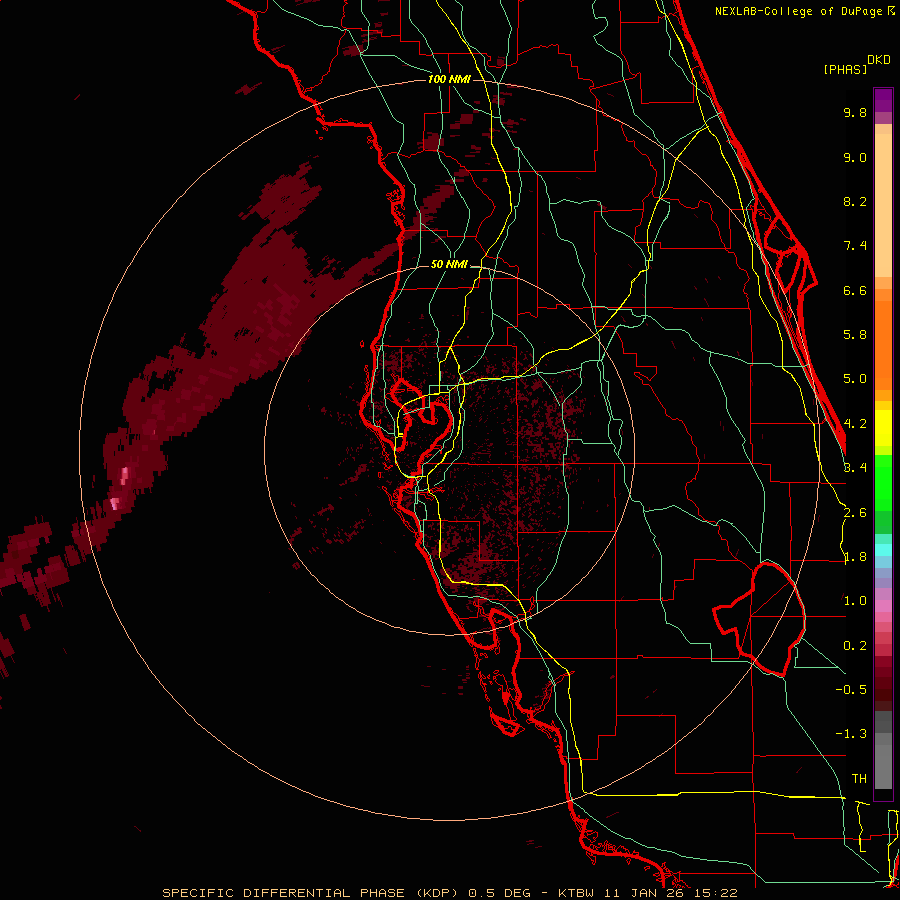Pick the cyan segment of the color bar
The image size is (900, 900).
point(883,550)
